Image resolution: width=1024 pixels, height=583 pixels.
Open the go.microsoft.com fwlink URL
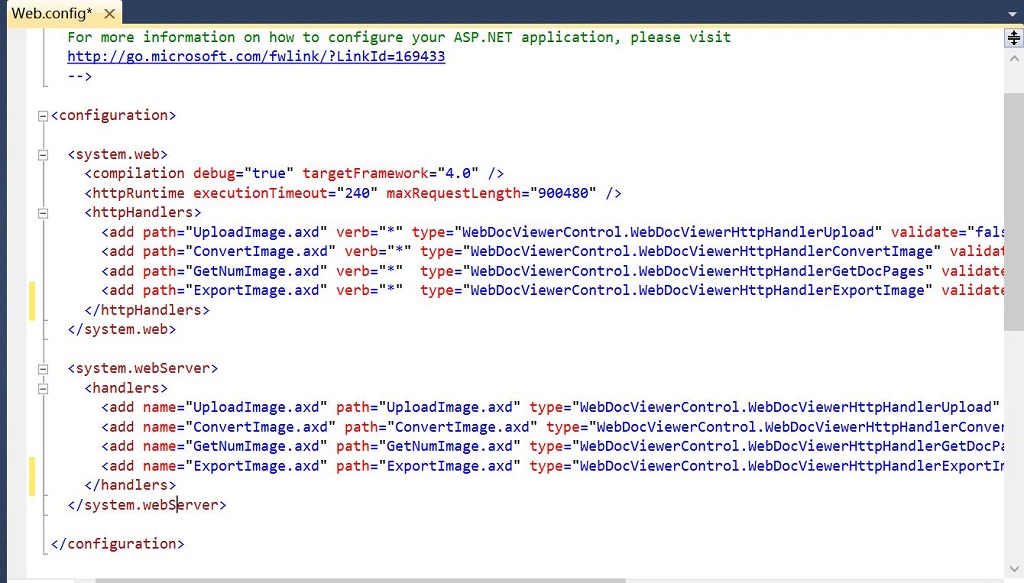(x=256, y=57)
